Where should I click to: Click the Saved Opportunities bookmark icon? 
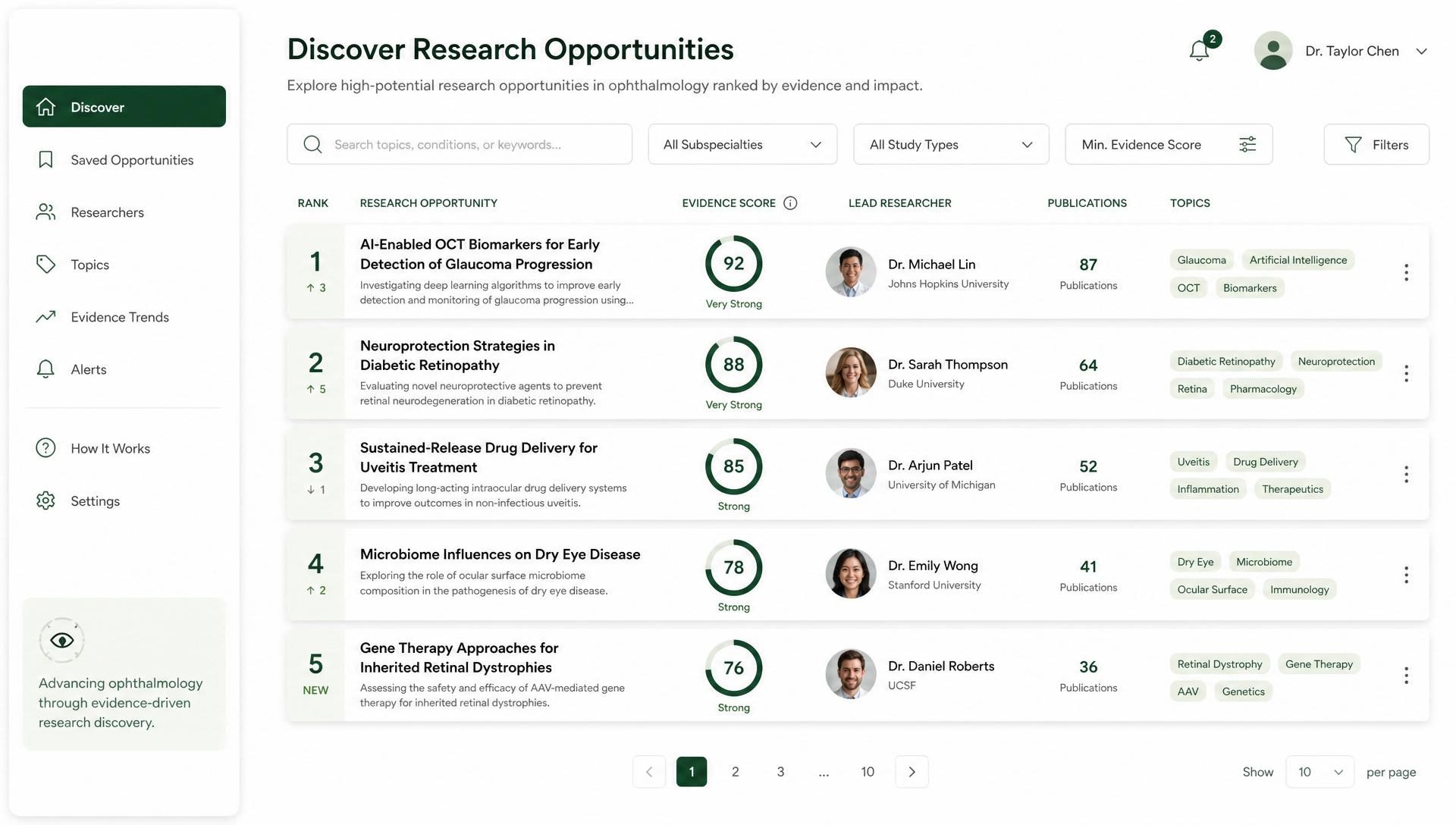45,160
